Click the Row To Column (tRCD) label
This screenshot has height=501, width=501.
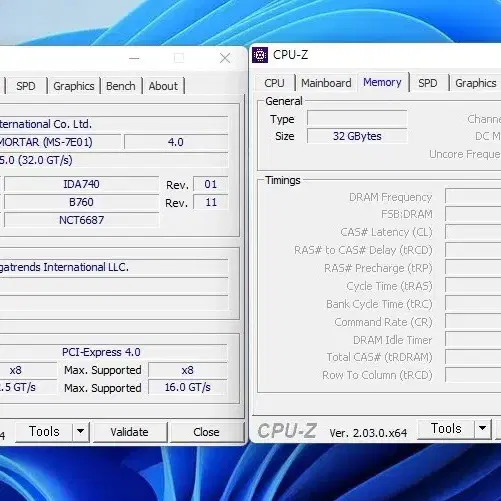[377, 375]
